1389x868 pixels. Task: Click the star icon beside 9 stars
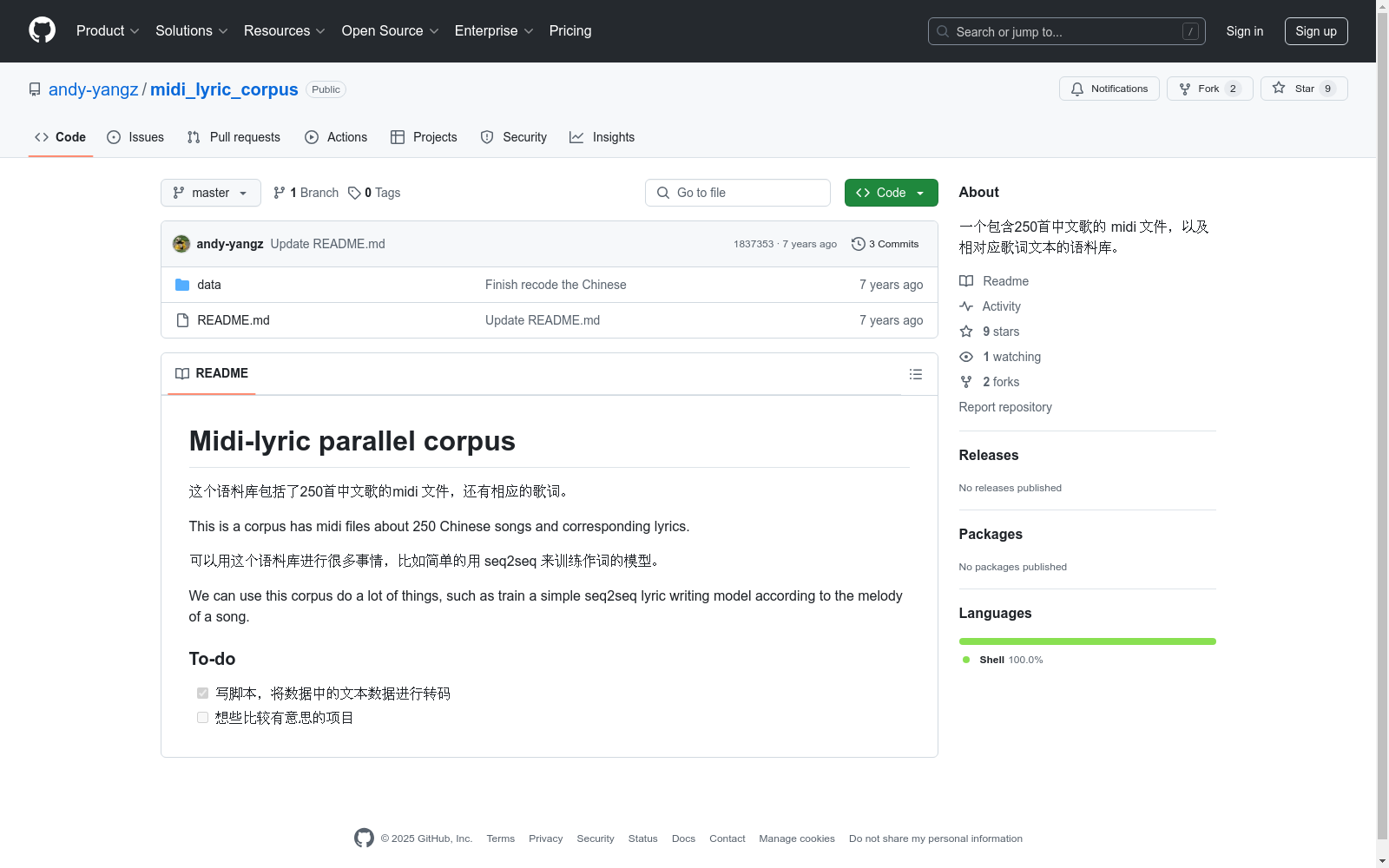(x=966, y=332)
